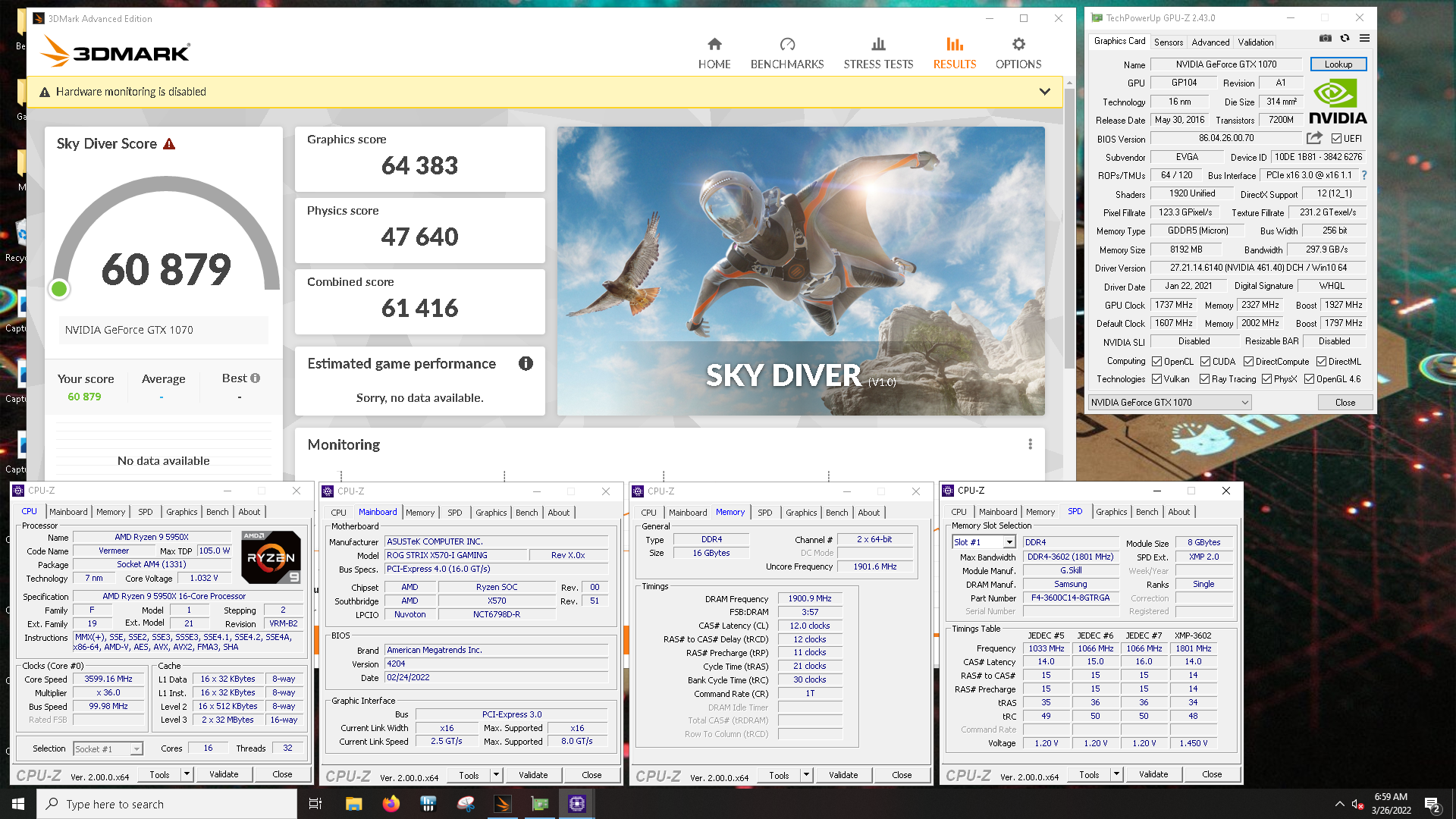The height and width of the screenshot is (819, 1456).
Task: Switch to the Validation tab in GPU-Z
Action: [1256, 42]
